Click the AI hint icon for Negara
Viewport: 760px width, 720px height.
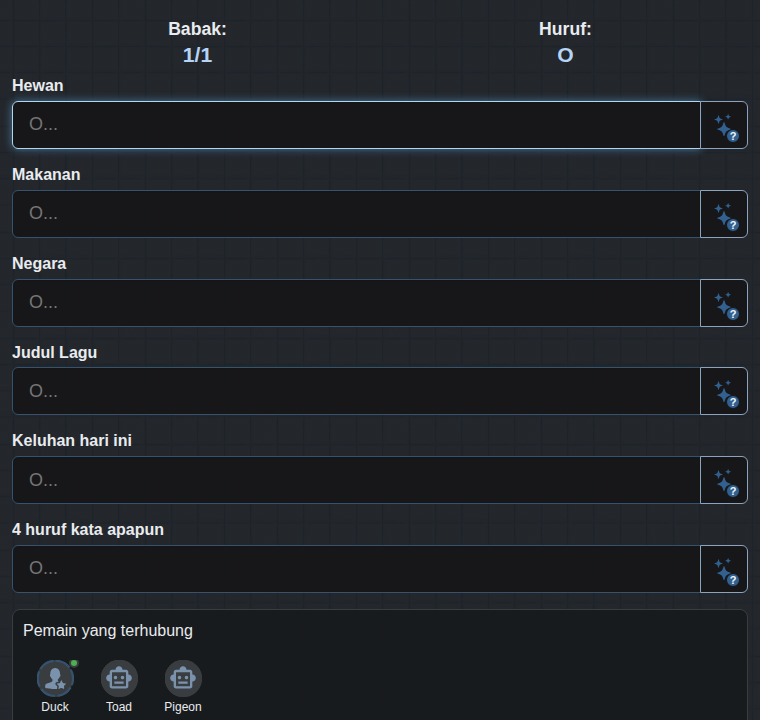coord(724,303)
